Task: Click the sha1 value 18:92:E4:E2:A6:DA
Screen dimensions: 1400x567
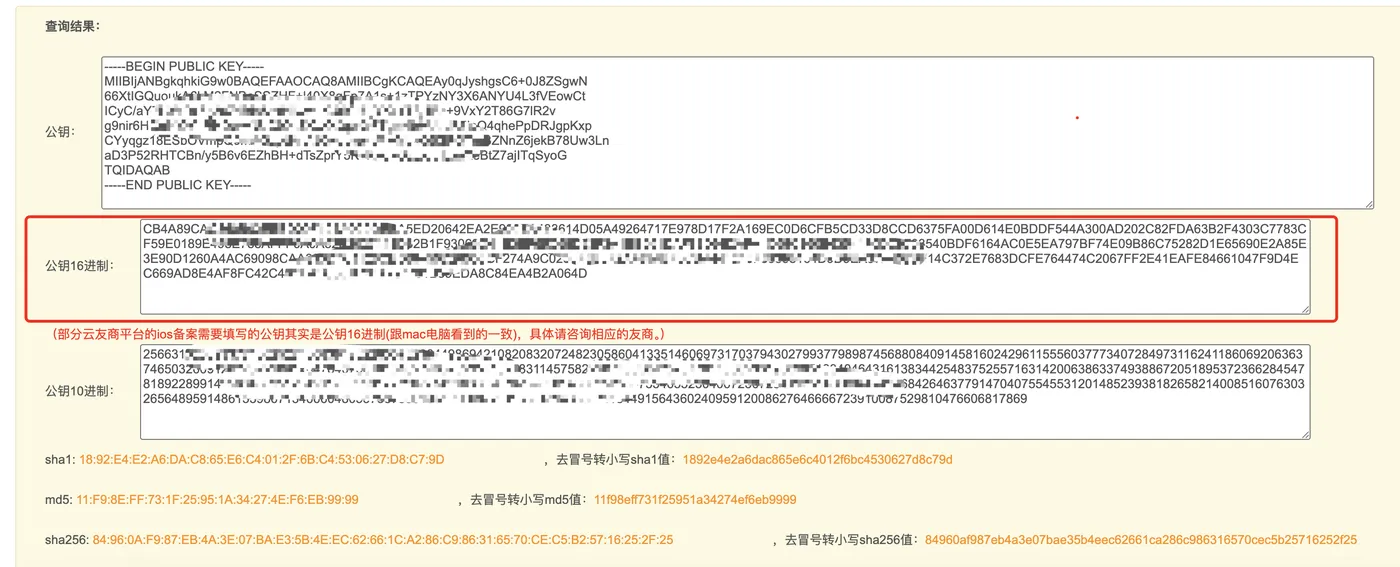Action: (262, 460)
